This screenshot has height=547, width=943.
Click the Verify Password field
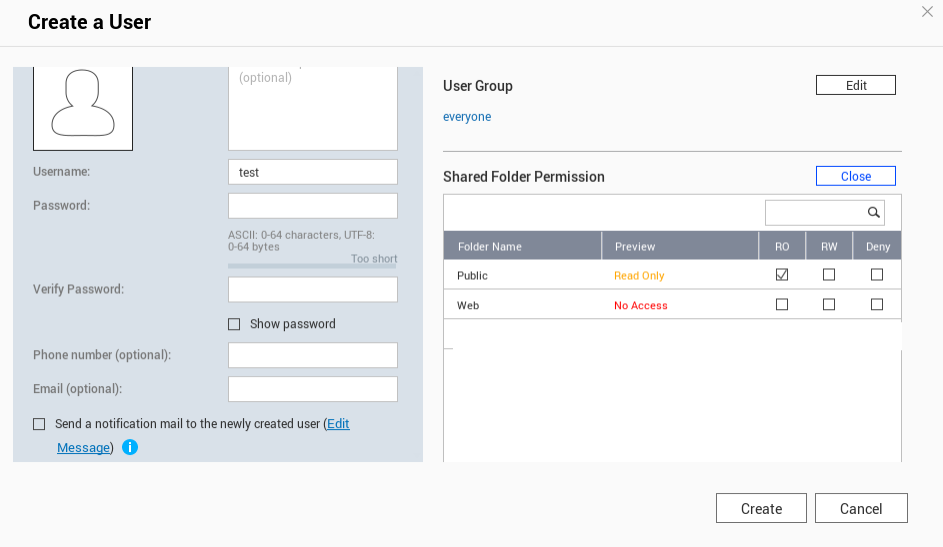pos(313,289)
